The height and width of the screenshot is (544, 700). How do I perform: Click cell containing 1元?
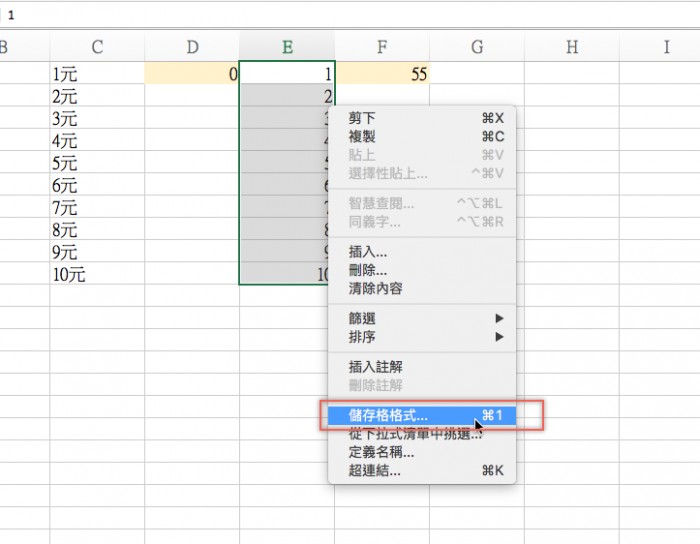click(x=97, y=73)
